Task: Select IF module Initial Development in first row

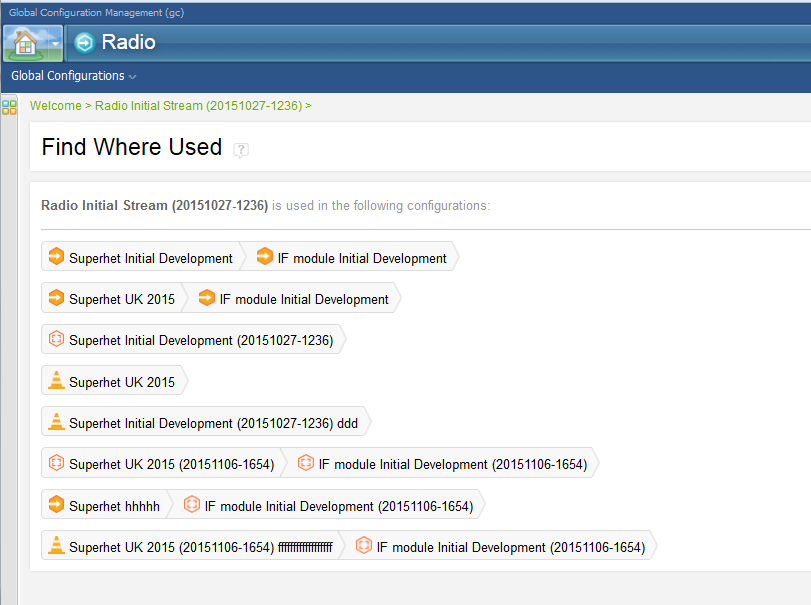Action: [361, 258]
